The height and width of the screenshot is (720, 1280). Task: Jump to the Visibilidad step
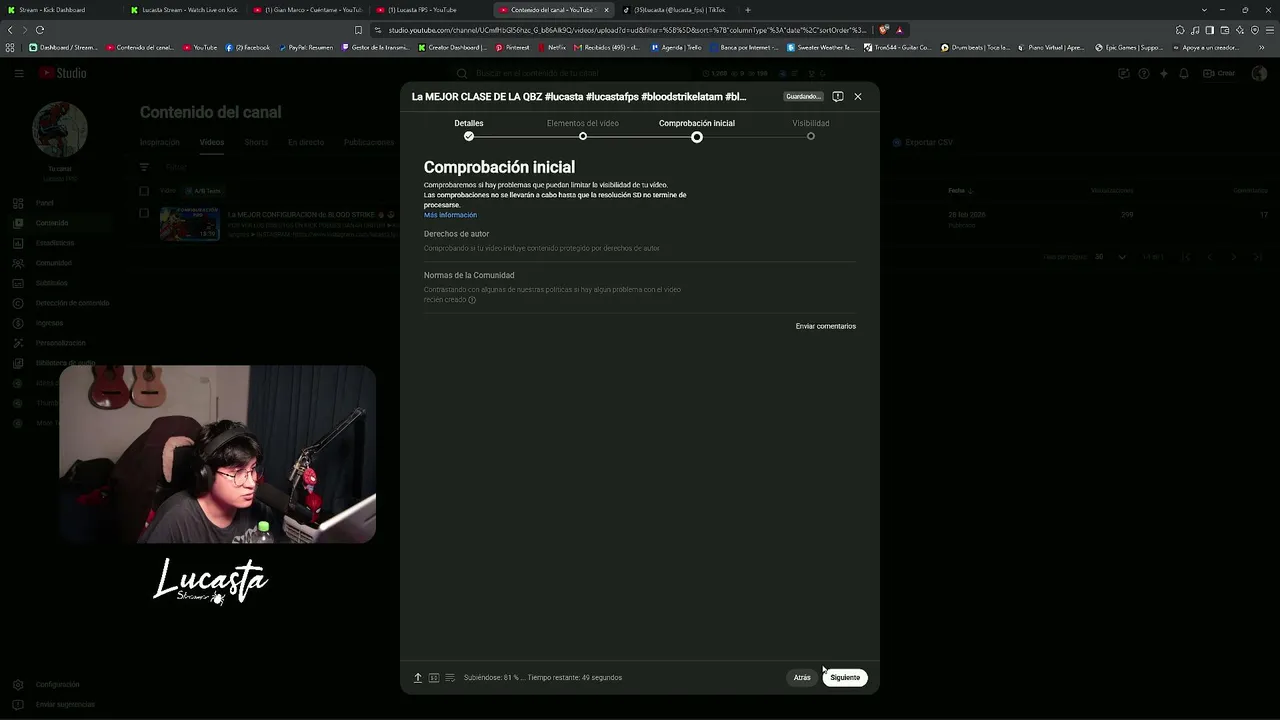tap(811, 129)
